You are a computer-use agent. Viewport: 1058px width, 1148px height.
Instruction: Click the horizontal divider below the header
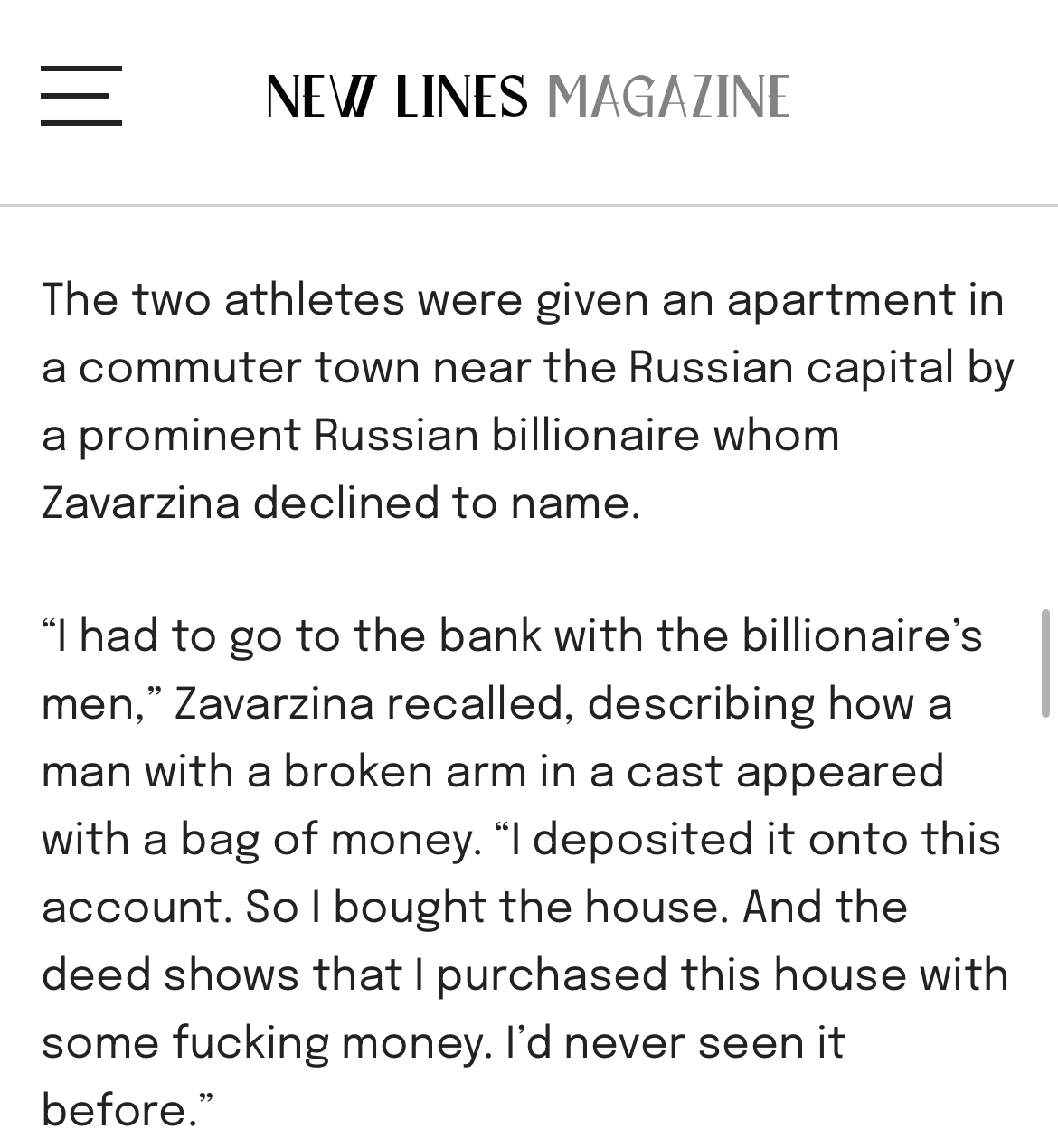pyautogui.click(x=529, y=206)
